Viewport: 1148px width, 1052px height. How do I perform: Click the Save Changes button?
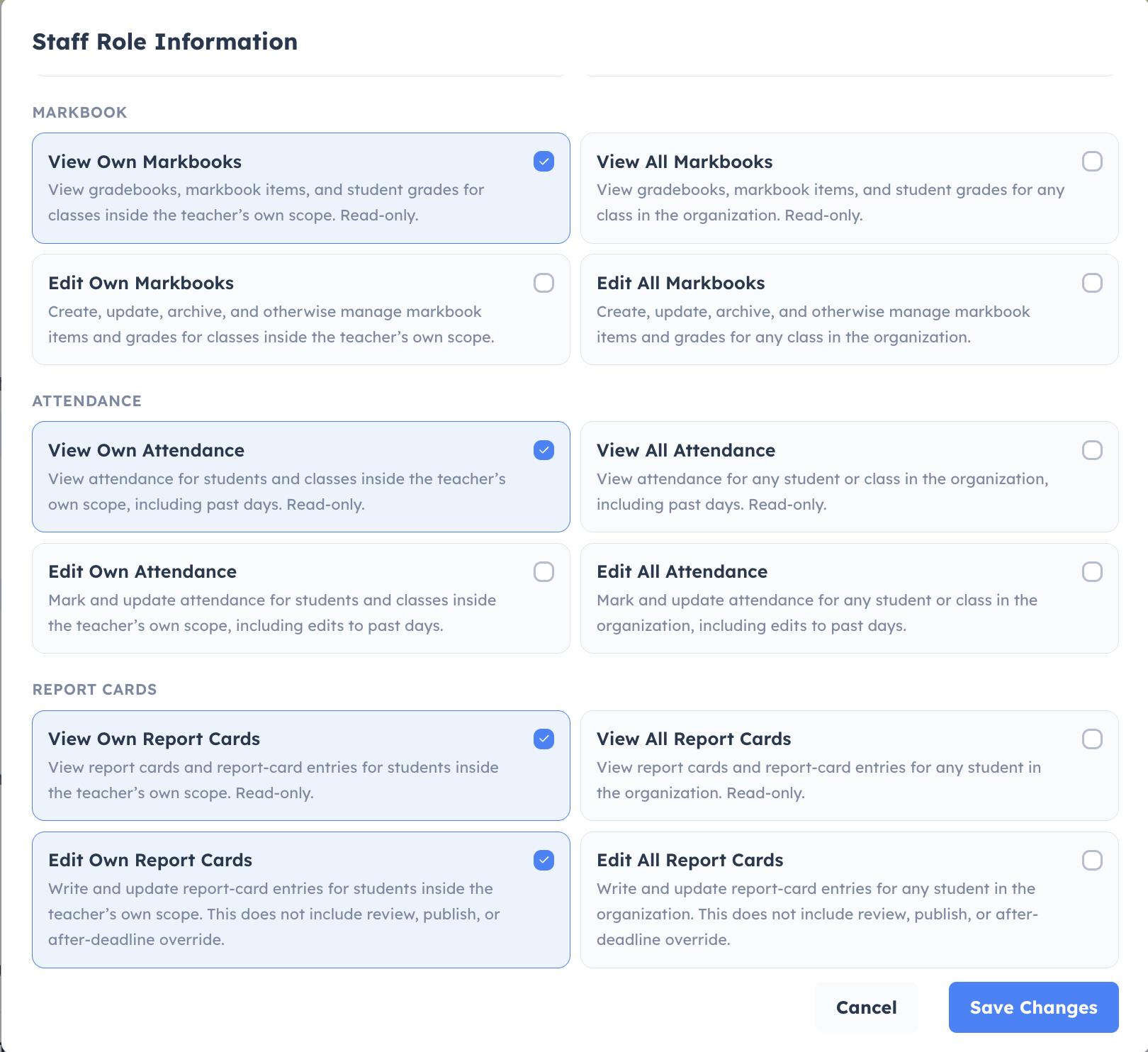tap(1033, 1007)
